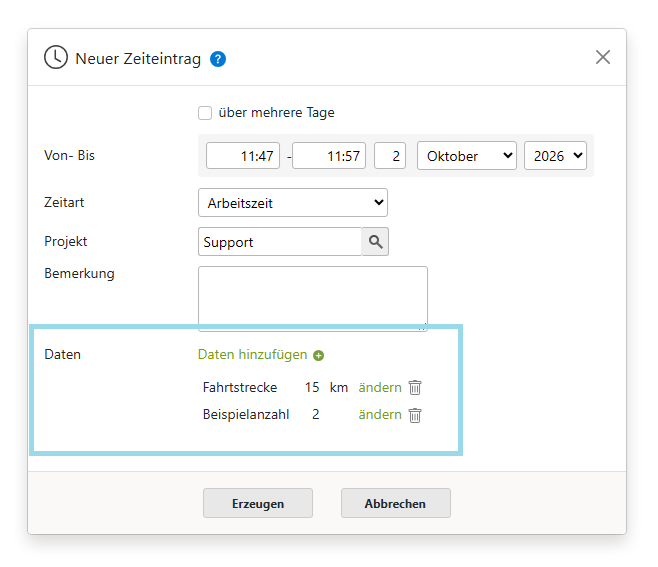Click the Daten label
The height and width of the screenshot is (567, 658).
tap(62, 355)
